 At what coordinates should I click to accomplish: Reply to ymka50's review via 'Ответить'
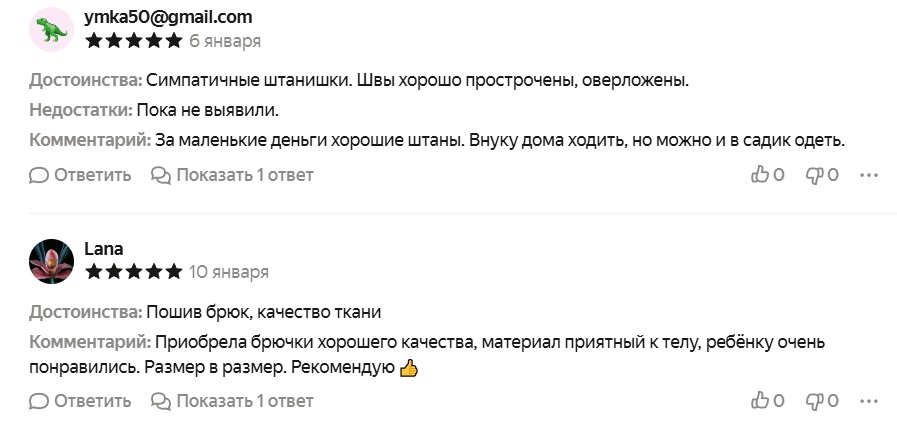pos(81,175)
